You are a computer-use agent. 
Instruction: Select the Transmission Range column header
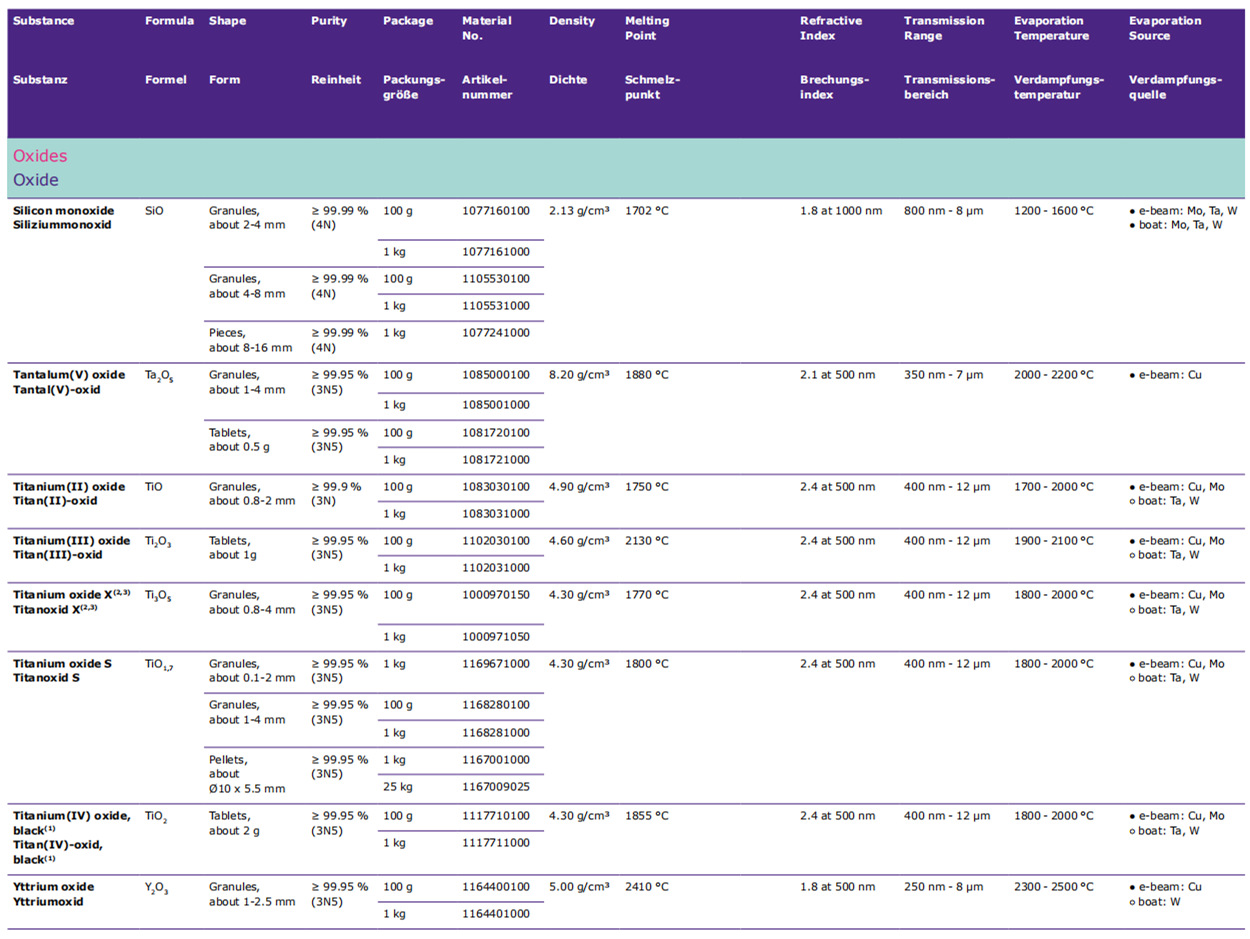tap(943, 28)
